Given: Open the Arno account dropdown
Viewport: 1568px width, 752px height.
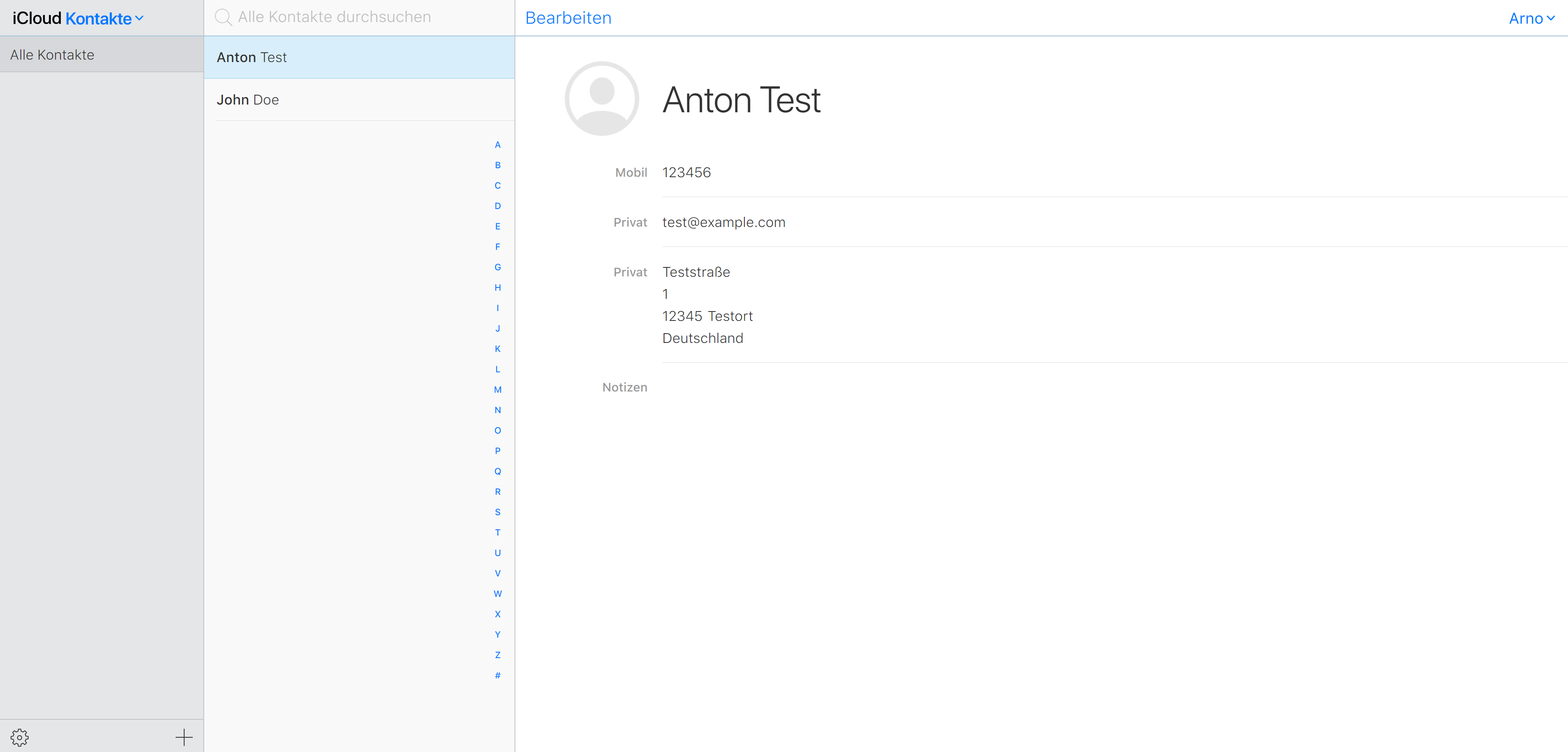Looking at the screenshot, I should [x=1532, y=18].
